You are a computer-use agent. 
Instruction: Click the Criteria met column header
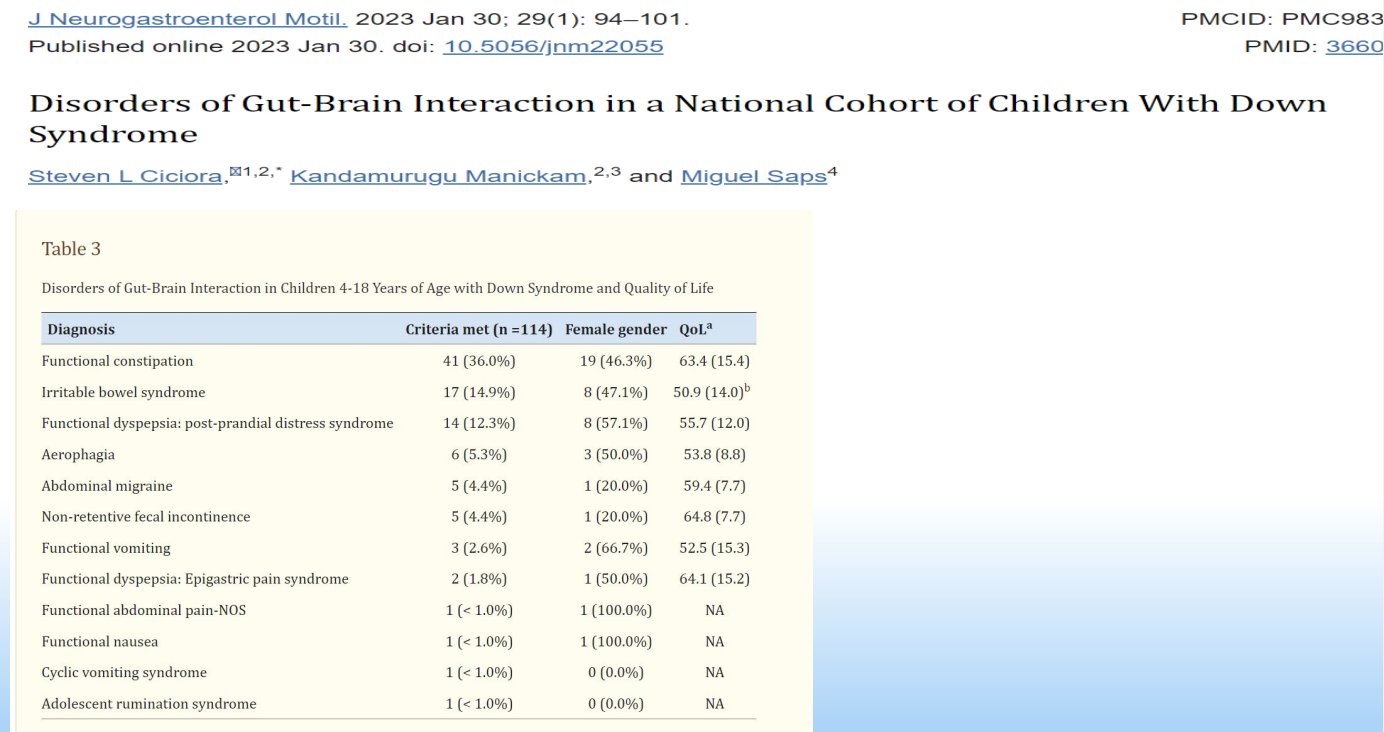478,329
